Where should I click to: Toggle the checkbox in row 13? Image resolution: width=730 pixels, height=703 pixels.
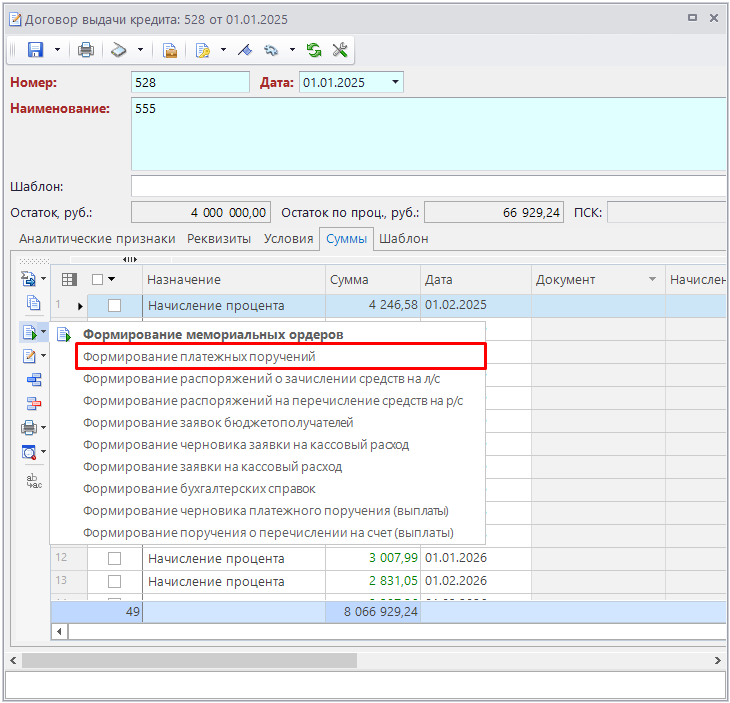[114, 582]
